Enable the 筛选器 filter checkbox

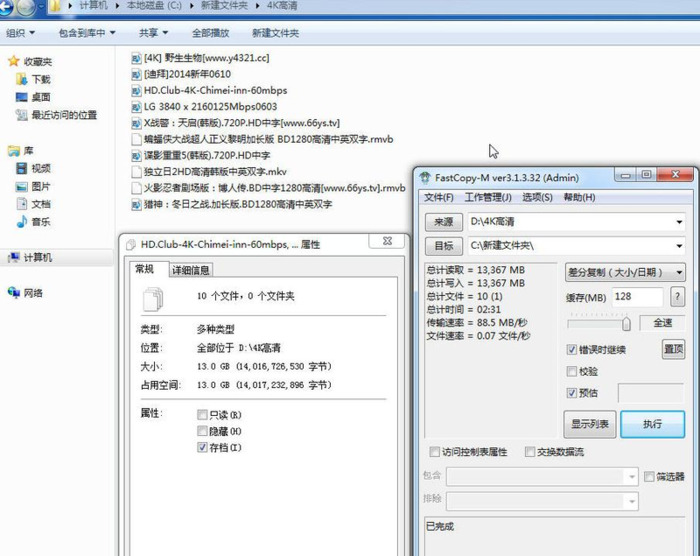click(649, 477)
